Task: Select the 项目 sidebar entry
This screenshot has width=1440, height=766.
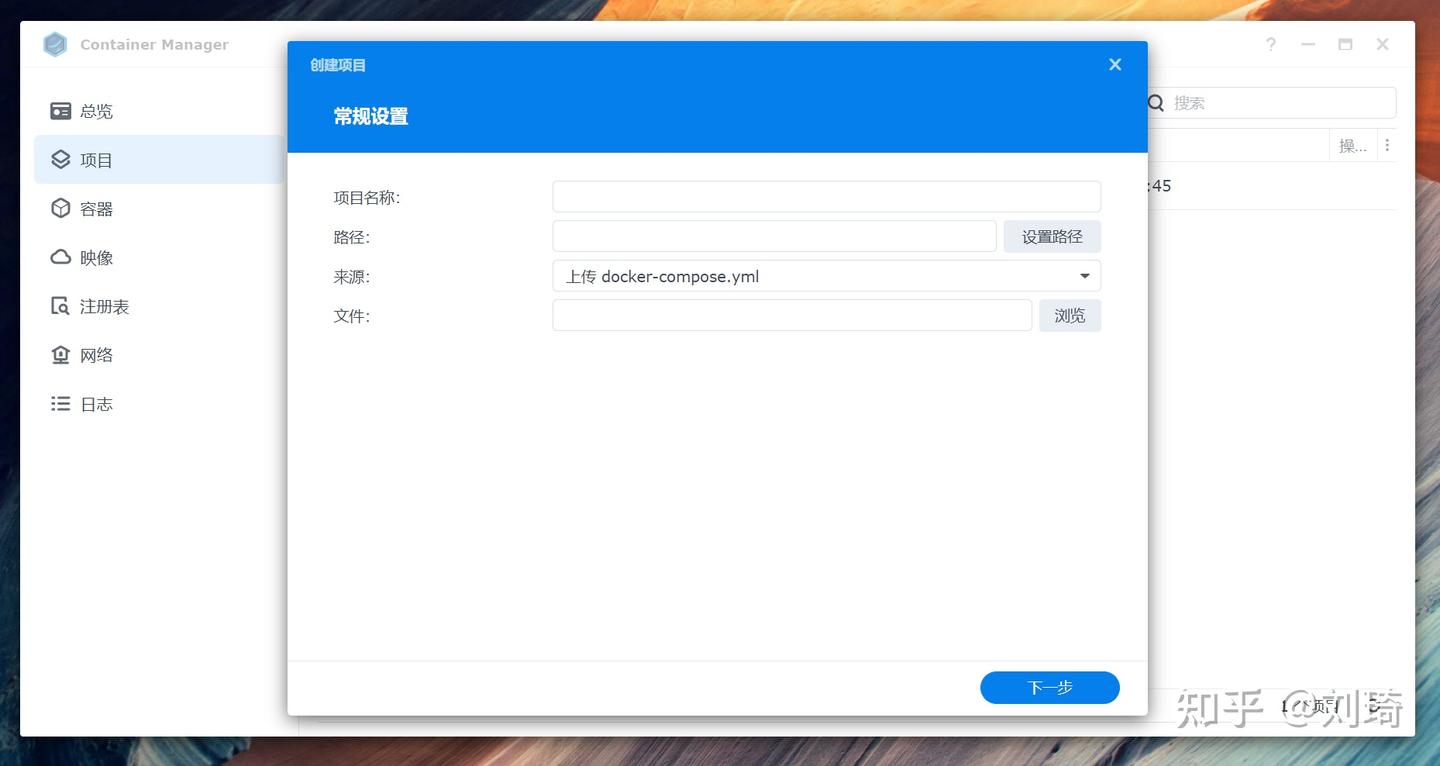Action: coord(96,159)
